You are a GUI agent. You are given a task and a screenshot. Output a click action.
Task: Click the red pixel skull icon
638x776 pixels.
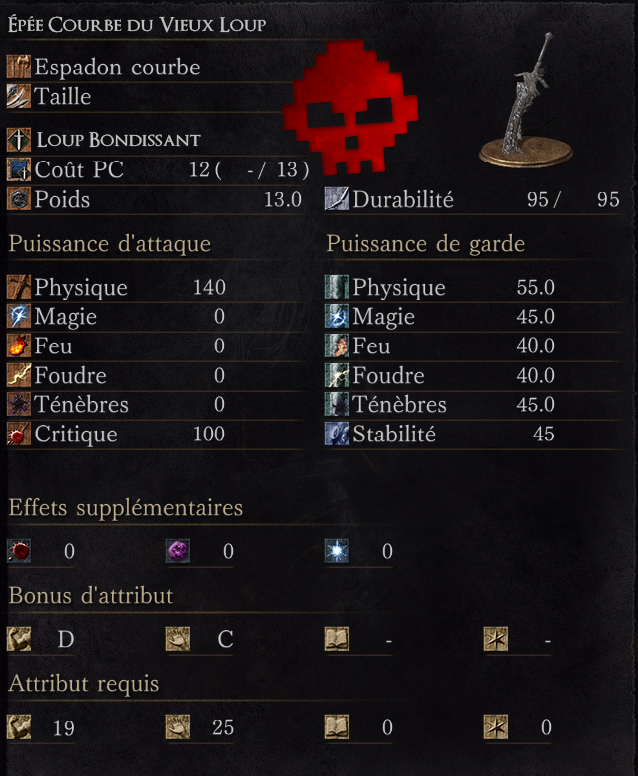click(x=350, y=107)
